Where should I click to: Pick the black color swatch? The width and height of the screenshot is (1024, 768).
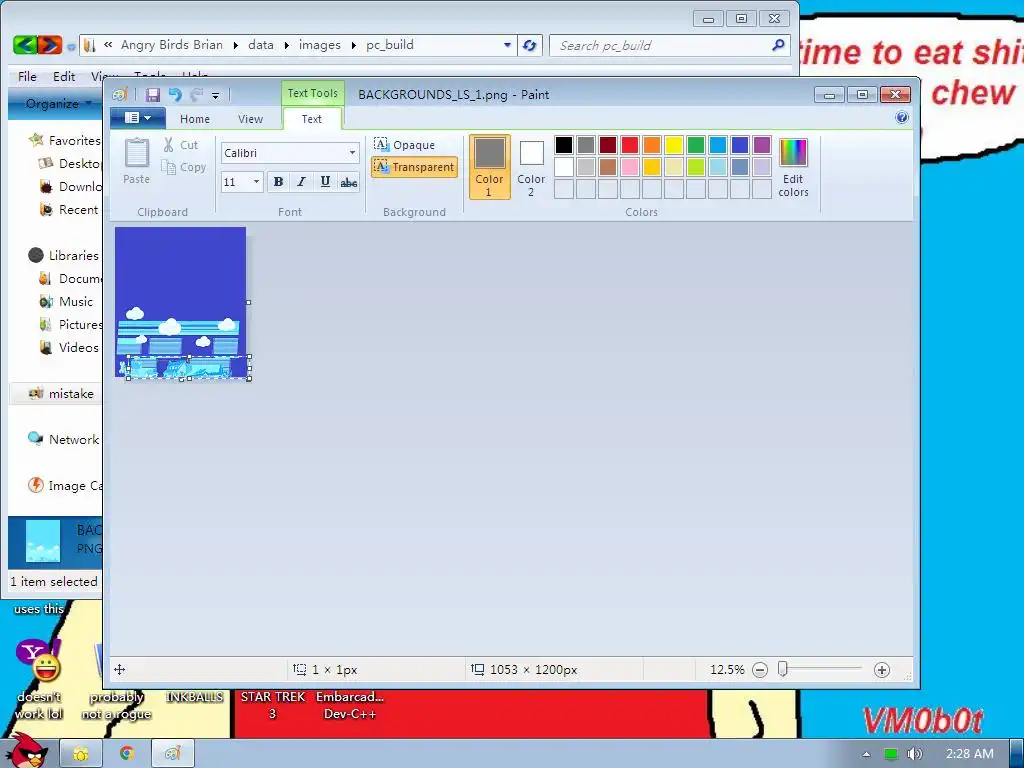click(x=564, y=144)
